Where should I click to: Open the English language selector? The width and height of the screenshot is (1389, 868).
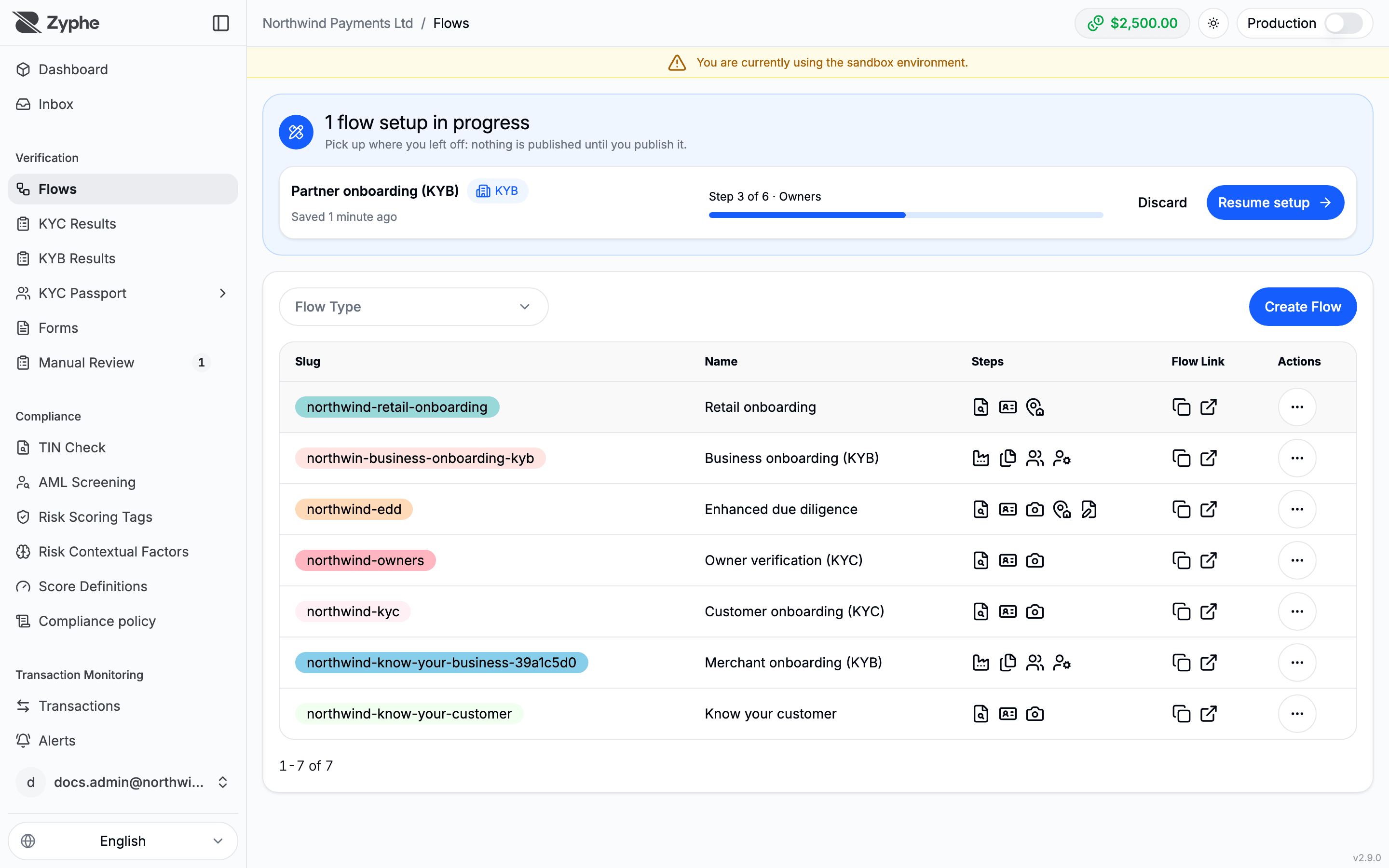coord(123,841)
